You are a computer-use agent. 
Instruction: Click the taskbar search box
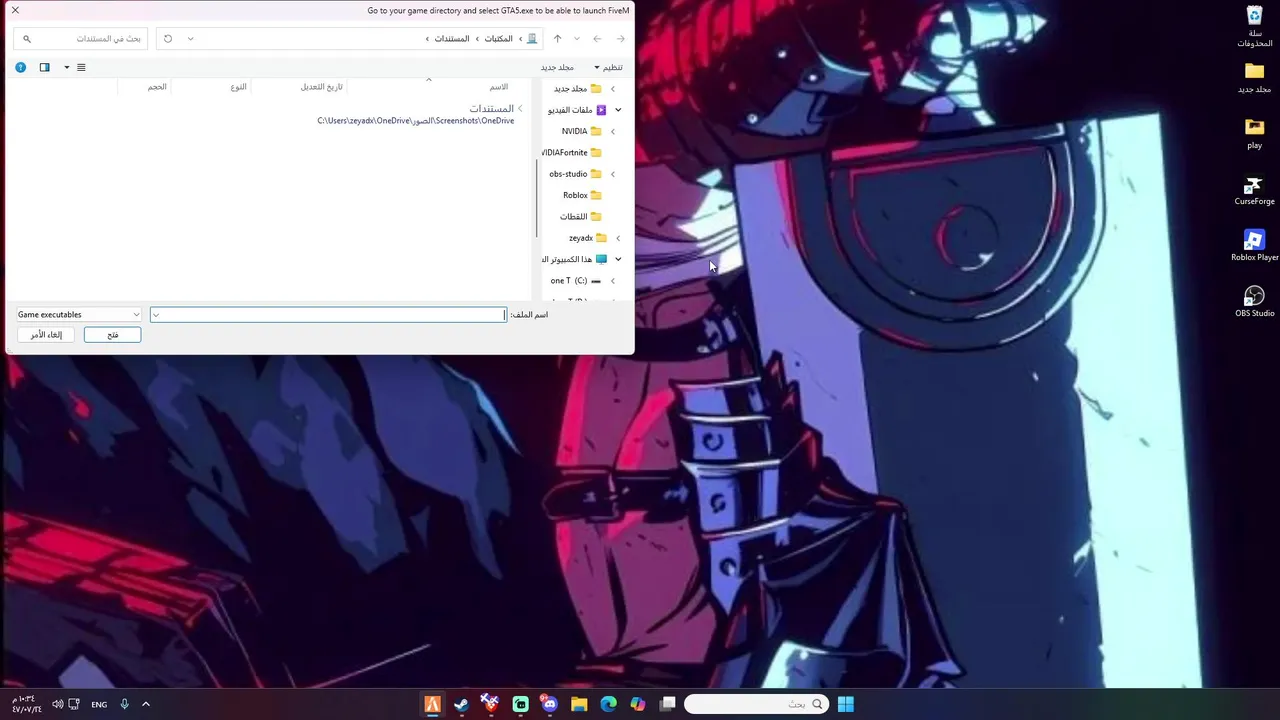click(757, 704)
